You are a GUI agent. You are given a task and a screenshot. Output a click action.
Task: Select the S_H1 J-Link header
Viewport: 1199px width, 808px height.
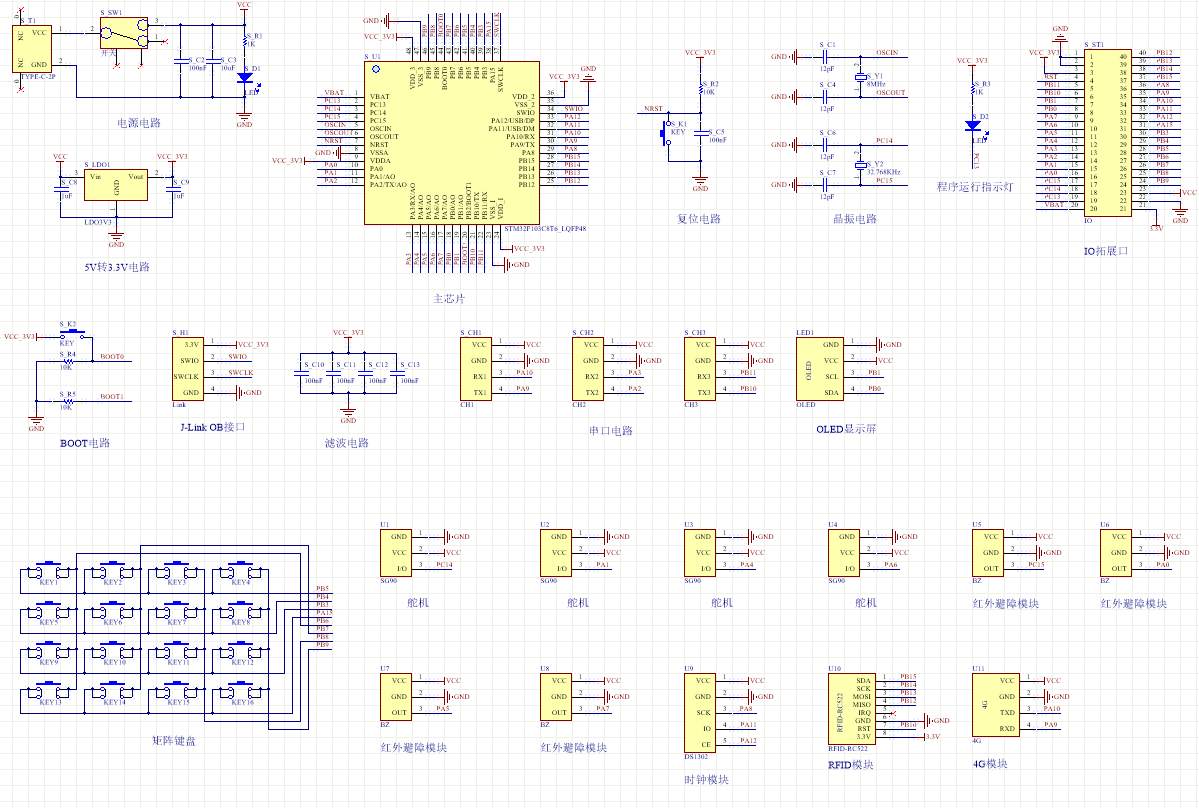(187, 368)
